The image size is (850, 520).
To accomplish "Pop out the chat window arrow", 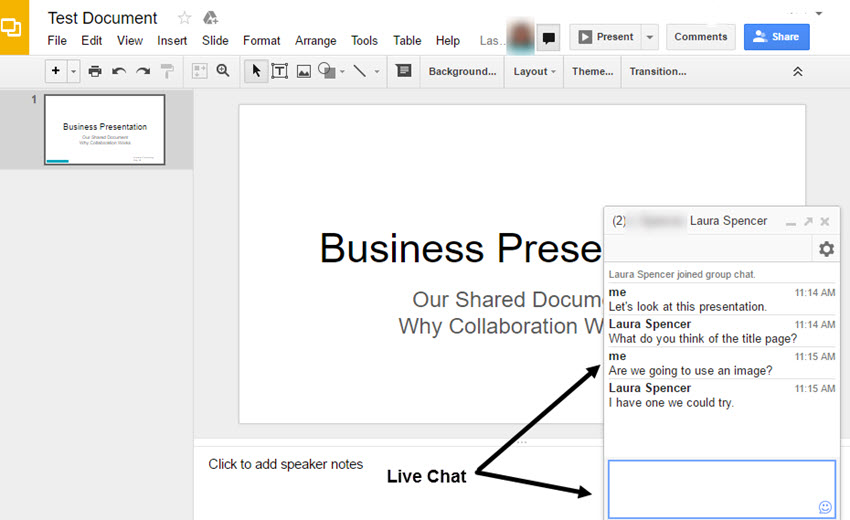I will pos(808,221).
